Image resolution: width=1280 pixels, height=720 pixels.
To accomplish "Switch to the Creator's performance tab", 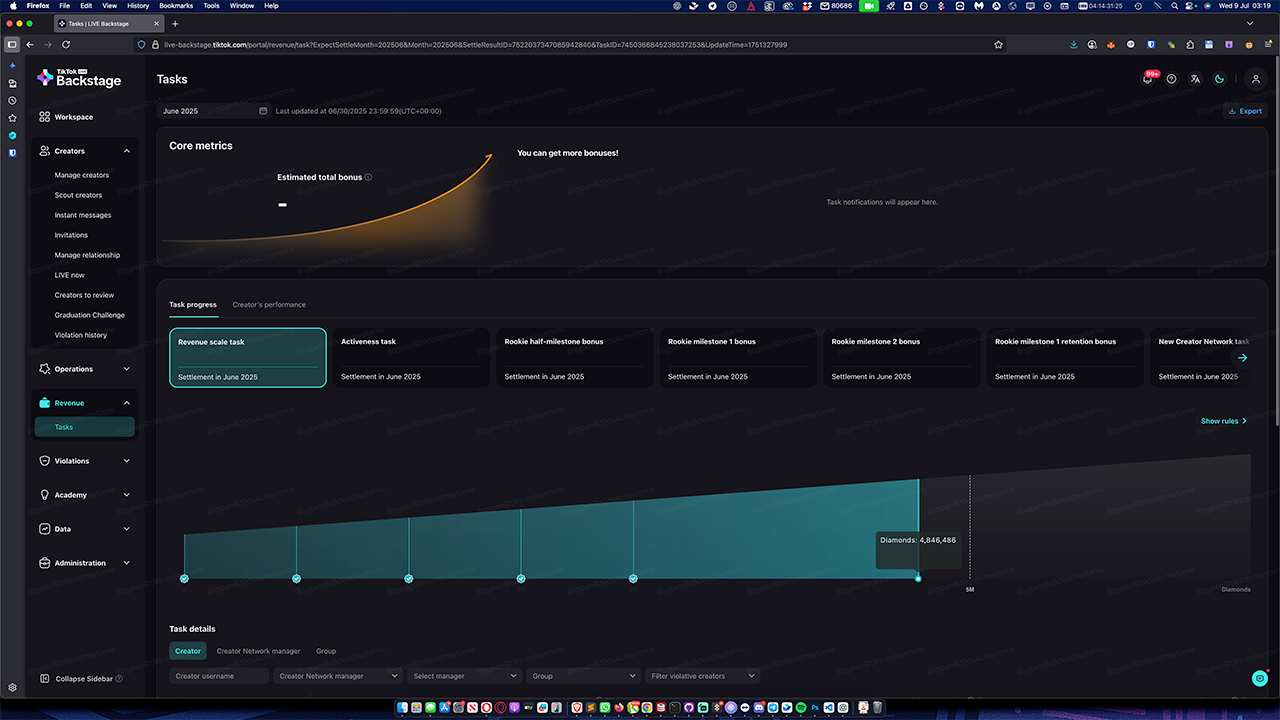I will coord(269,304).
